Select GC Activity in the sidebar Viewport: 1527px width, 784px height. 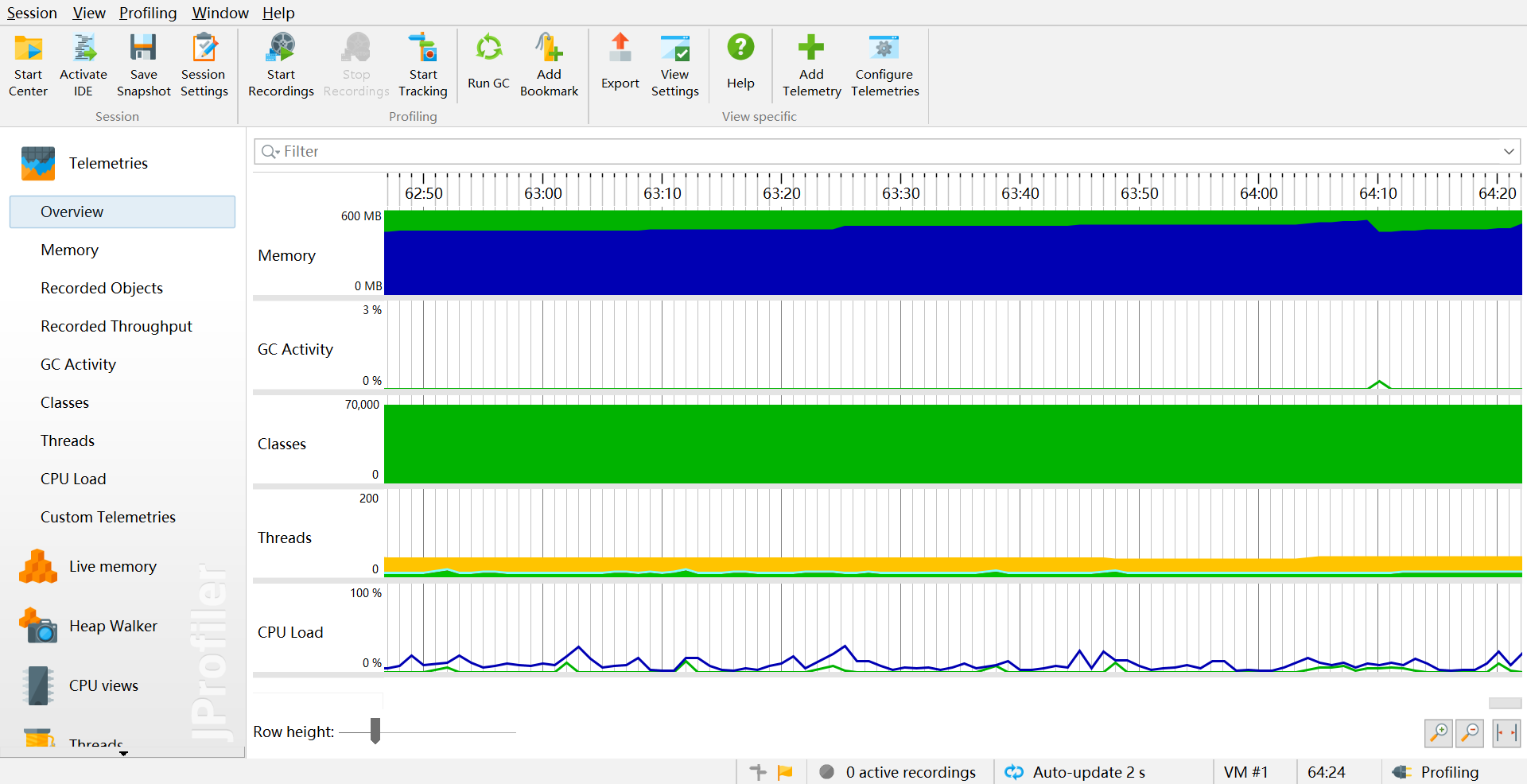[78, 365]
